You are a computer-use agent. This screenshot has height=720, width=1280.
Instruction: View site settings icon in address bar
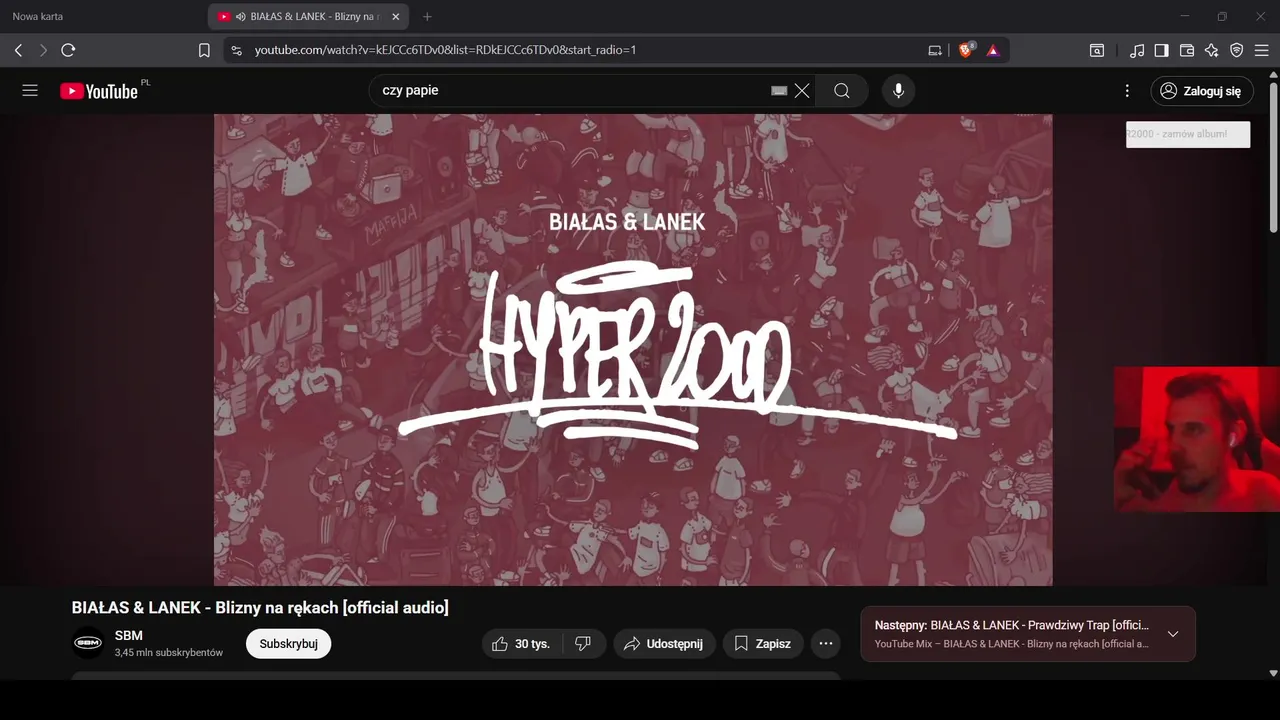coord(236,50)
